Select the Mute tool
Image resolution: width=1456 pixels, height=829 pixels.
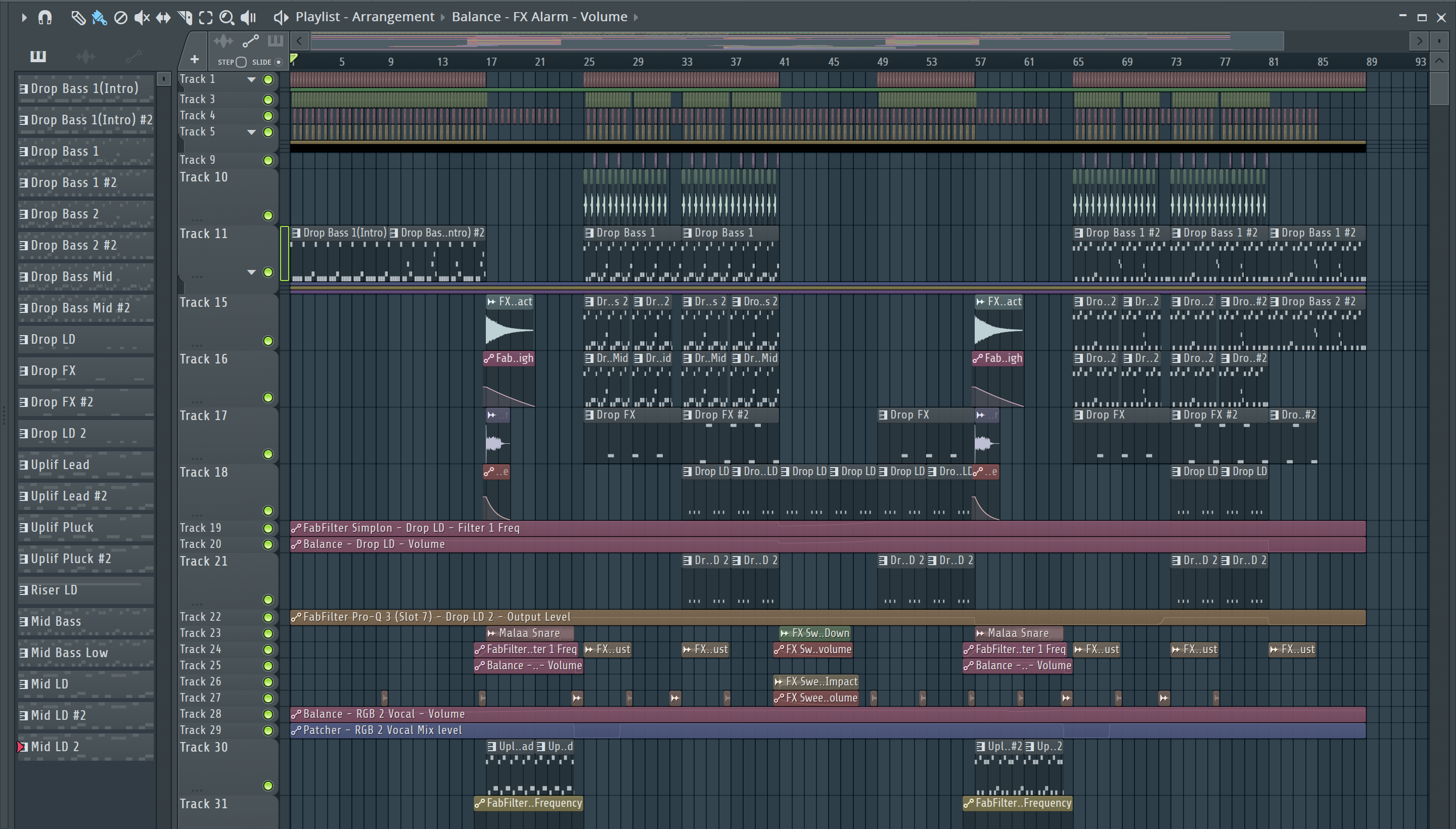tap(142, 18)
